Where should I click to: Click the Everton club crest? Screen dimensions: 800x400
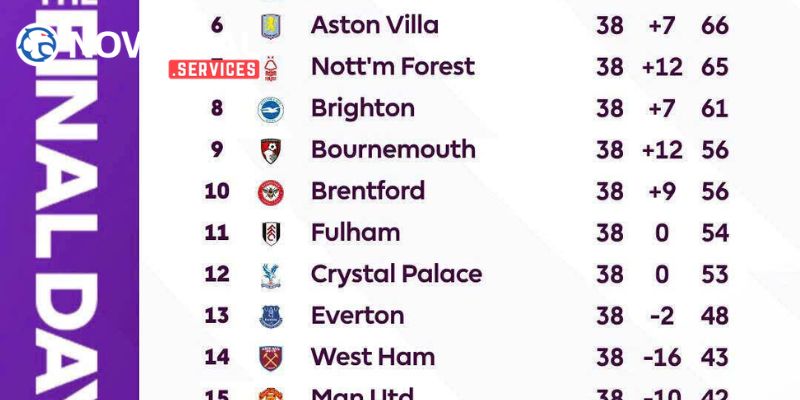click(x=270, y=316)
